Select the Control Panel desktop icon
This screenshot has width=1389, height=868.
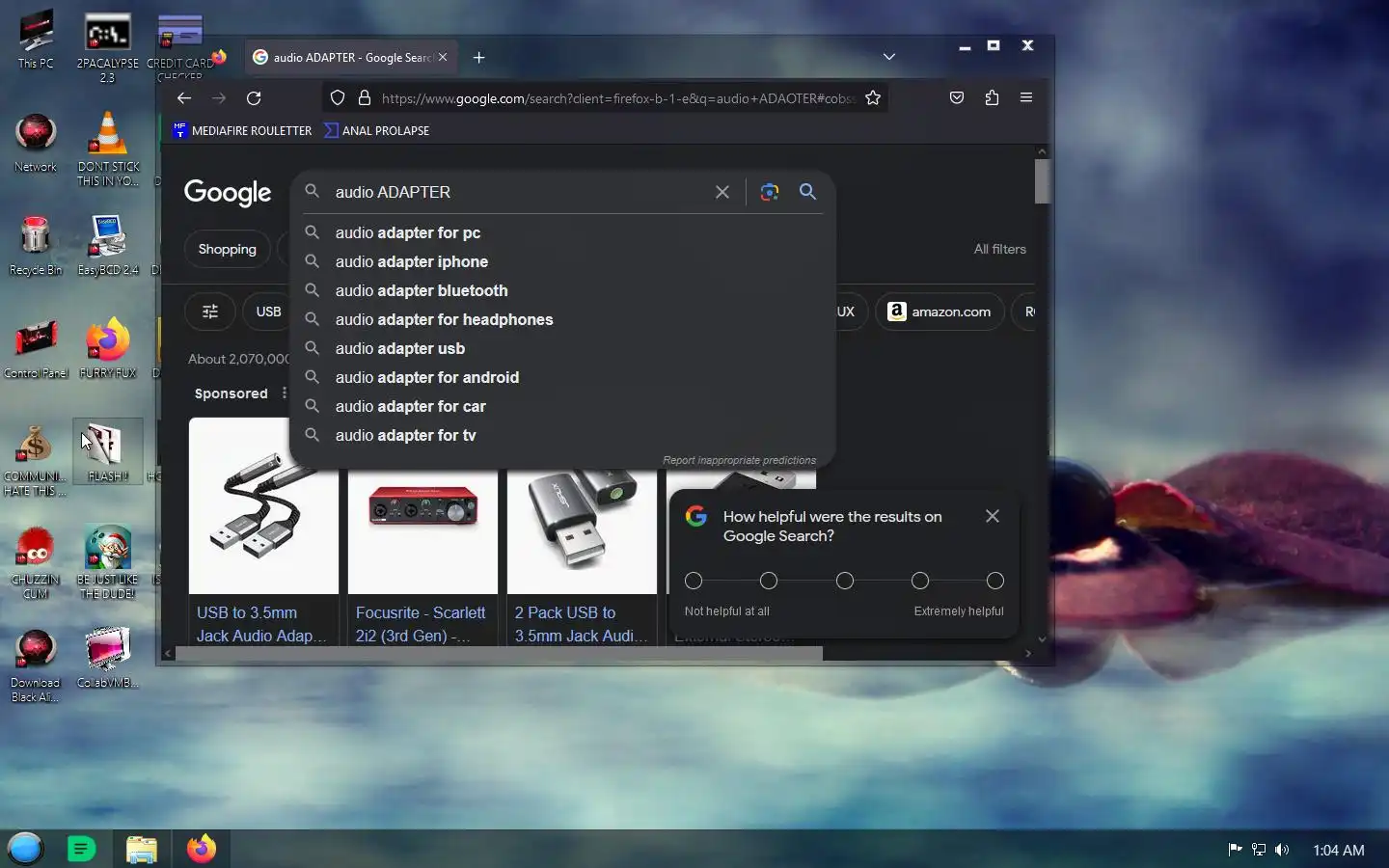(36, 349)
